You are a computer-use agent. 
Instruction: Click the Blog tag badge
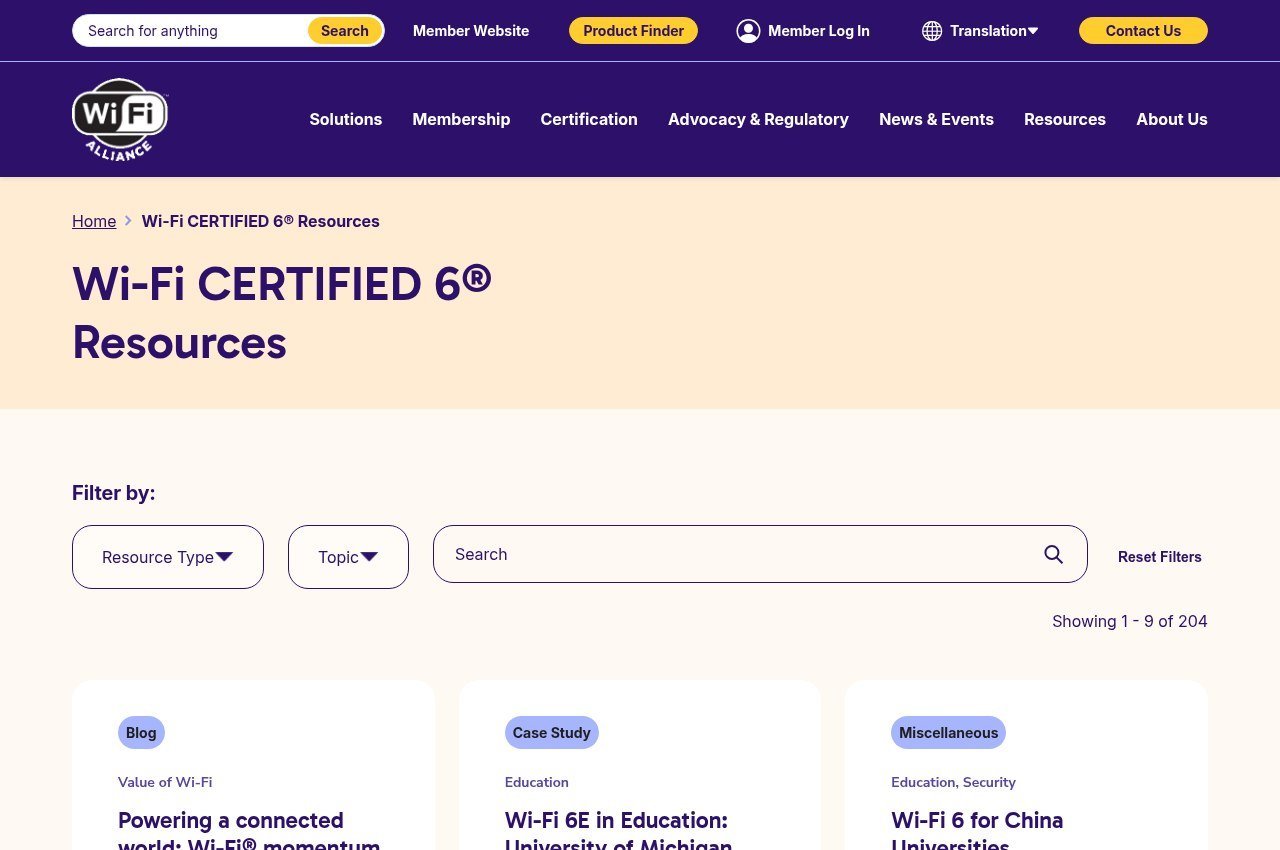tap(141, 733)
